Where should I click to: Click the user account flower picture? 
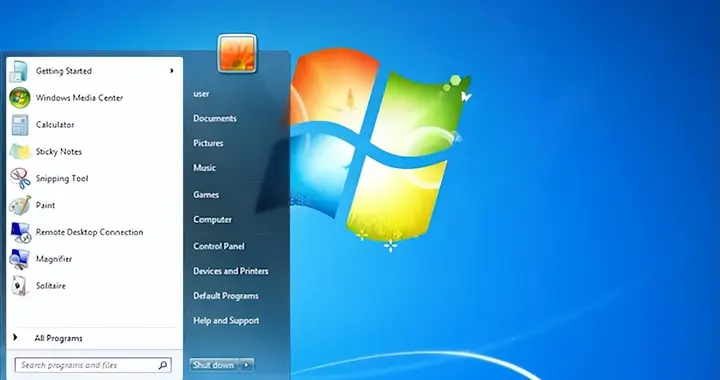[x=237, y=53]
